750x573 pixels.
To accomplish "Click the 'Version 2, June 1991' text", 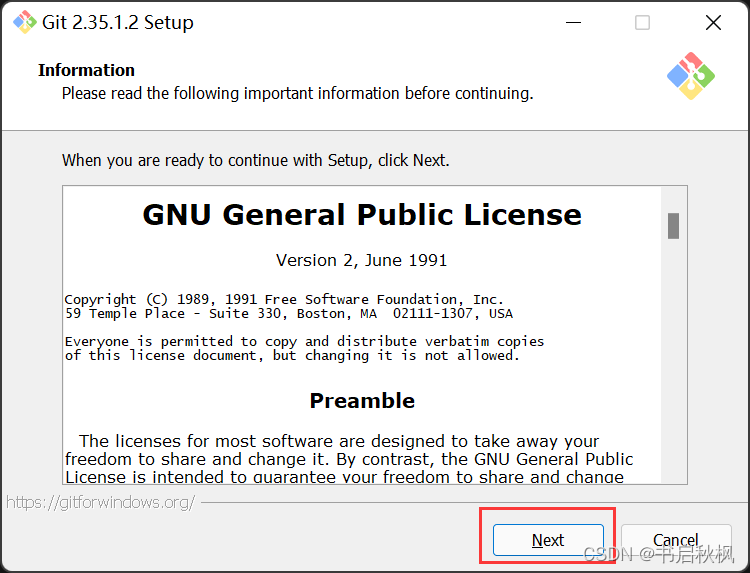I will point(362,260).
